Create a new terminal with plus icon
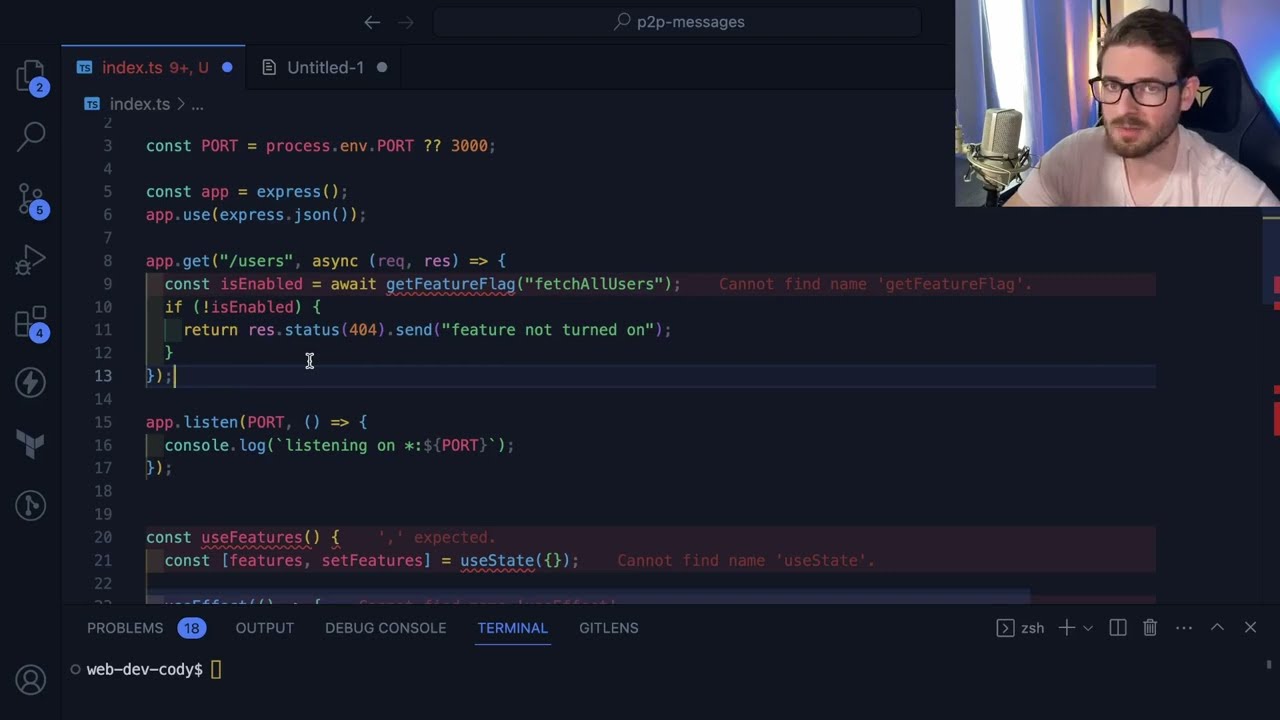 point(1067,628)
